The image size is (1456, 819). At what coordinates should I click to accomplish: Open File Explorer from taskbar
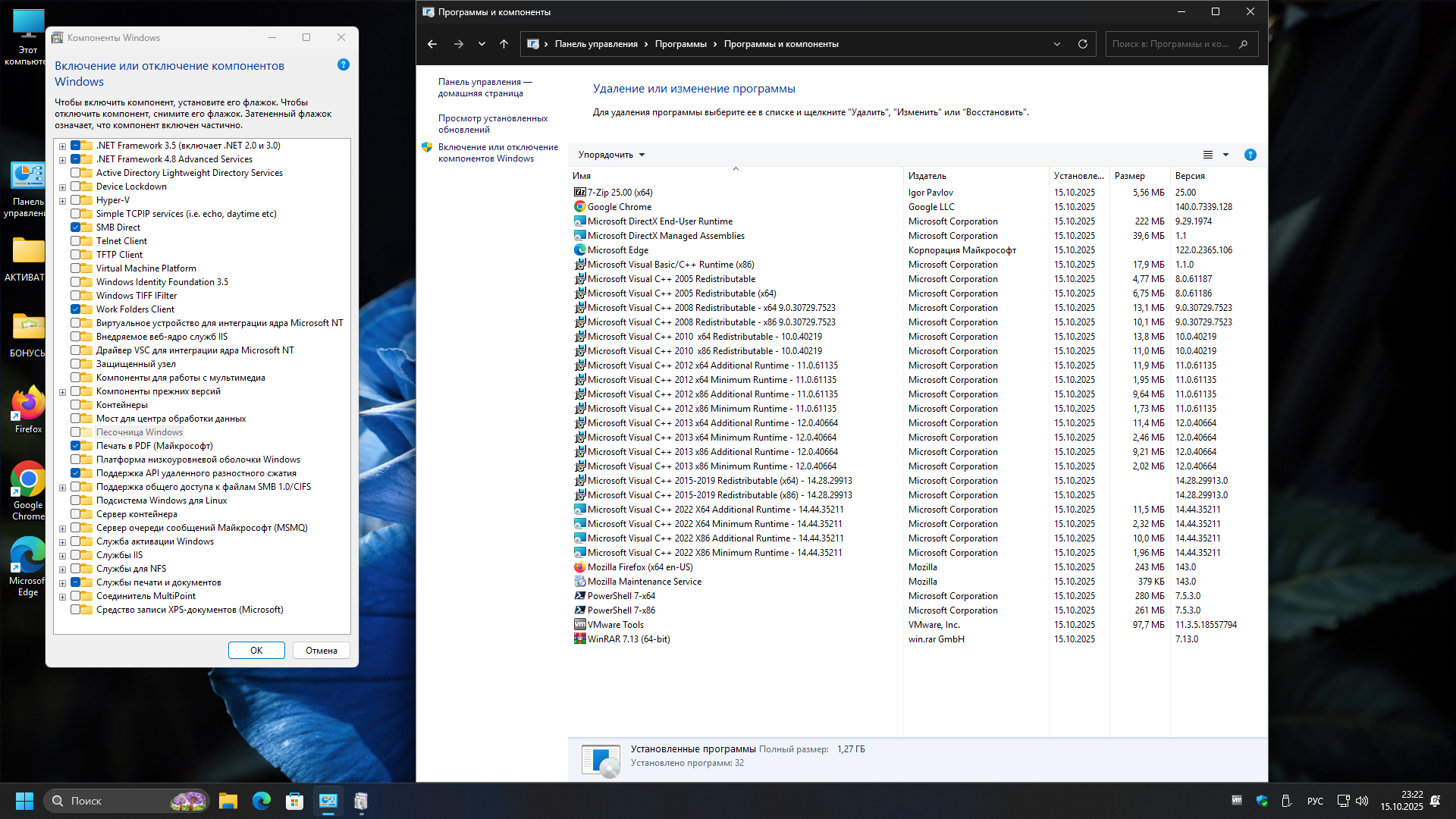(227, 801)
